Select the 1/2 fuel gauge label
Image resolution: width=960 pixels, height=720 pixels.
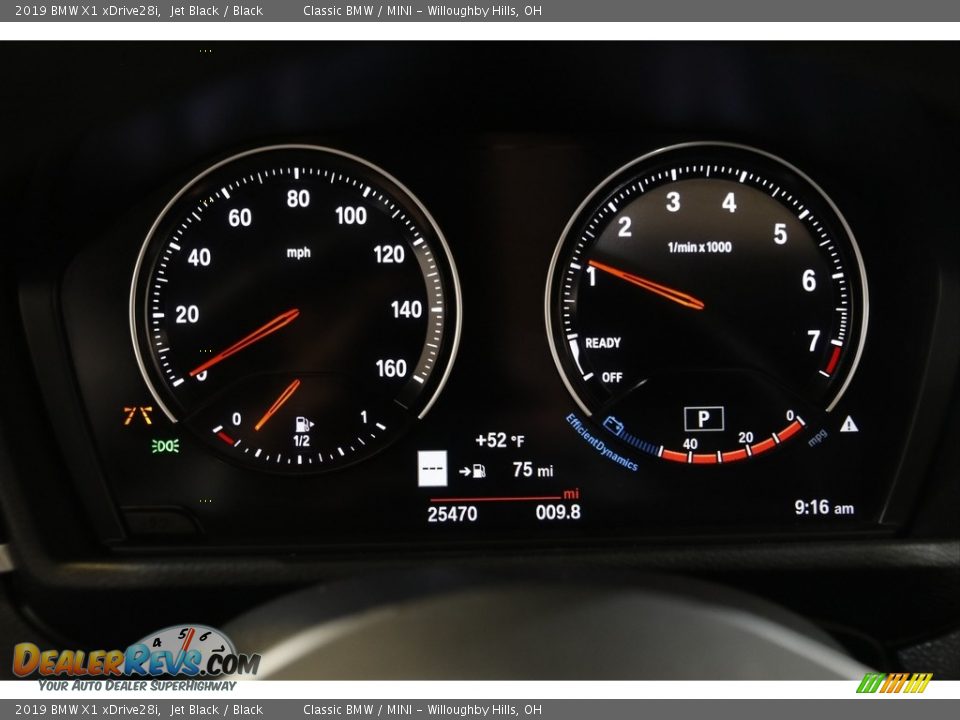301,441
